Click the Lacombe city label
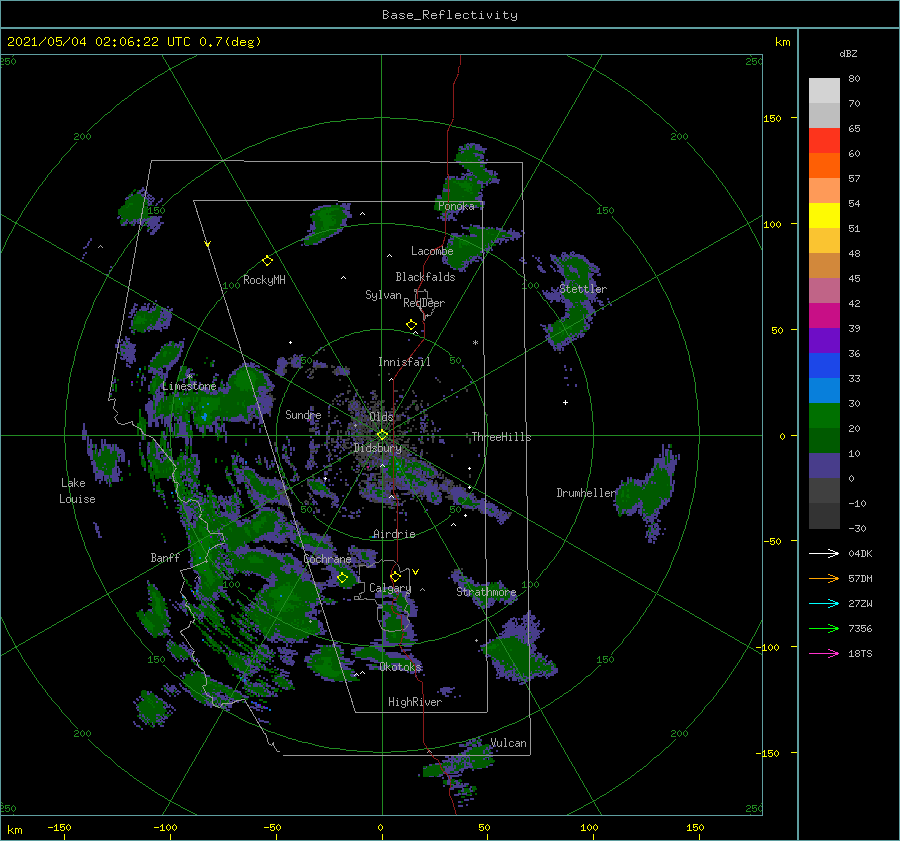The width and height of the screenshot is (900, 841). coord(432,251)
